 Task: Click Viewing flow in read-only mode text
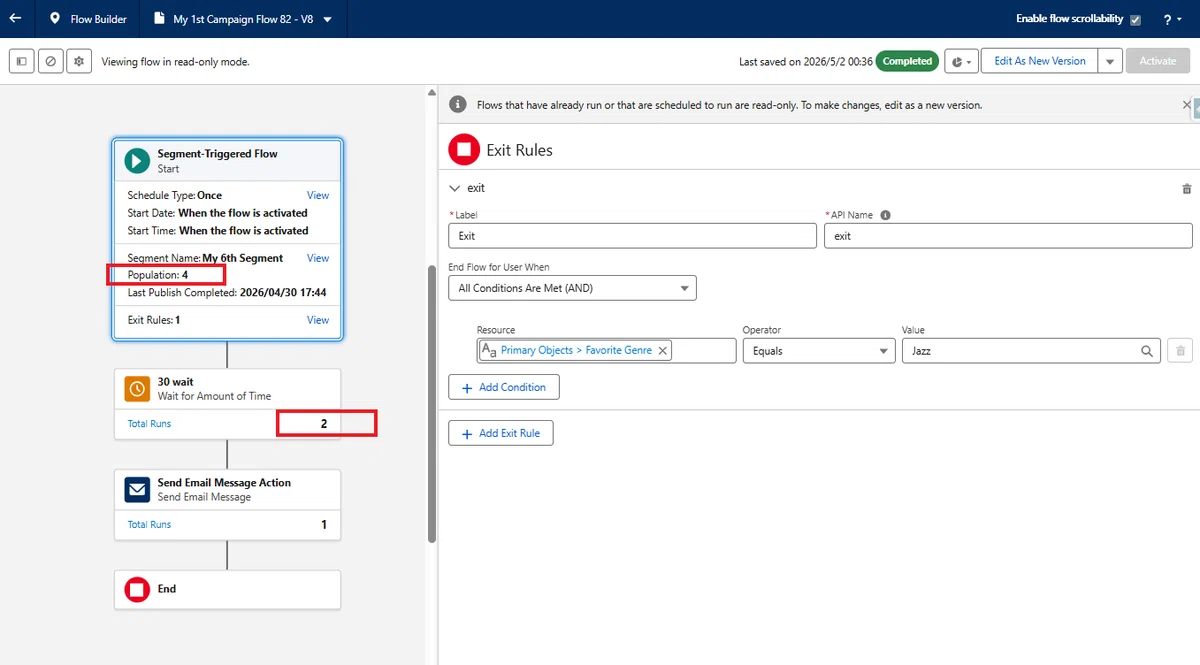tap(175, 61)
